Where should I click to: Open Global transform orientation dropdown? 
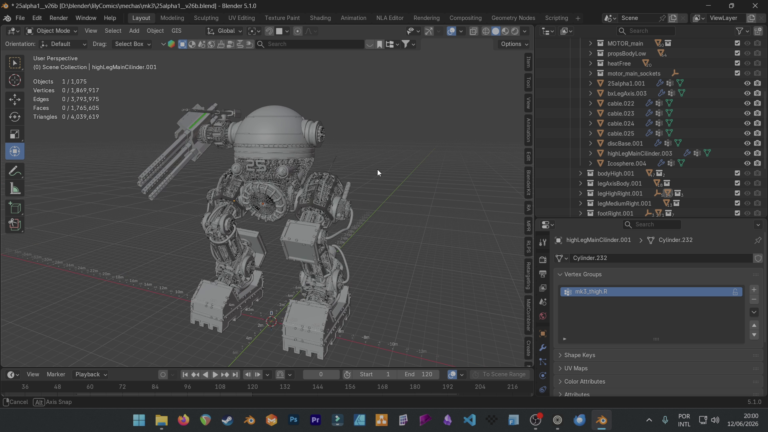tap(225, 31)
